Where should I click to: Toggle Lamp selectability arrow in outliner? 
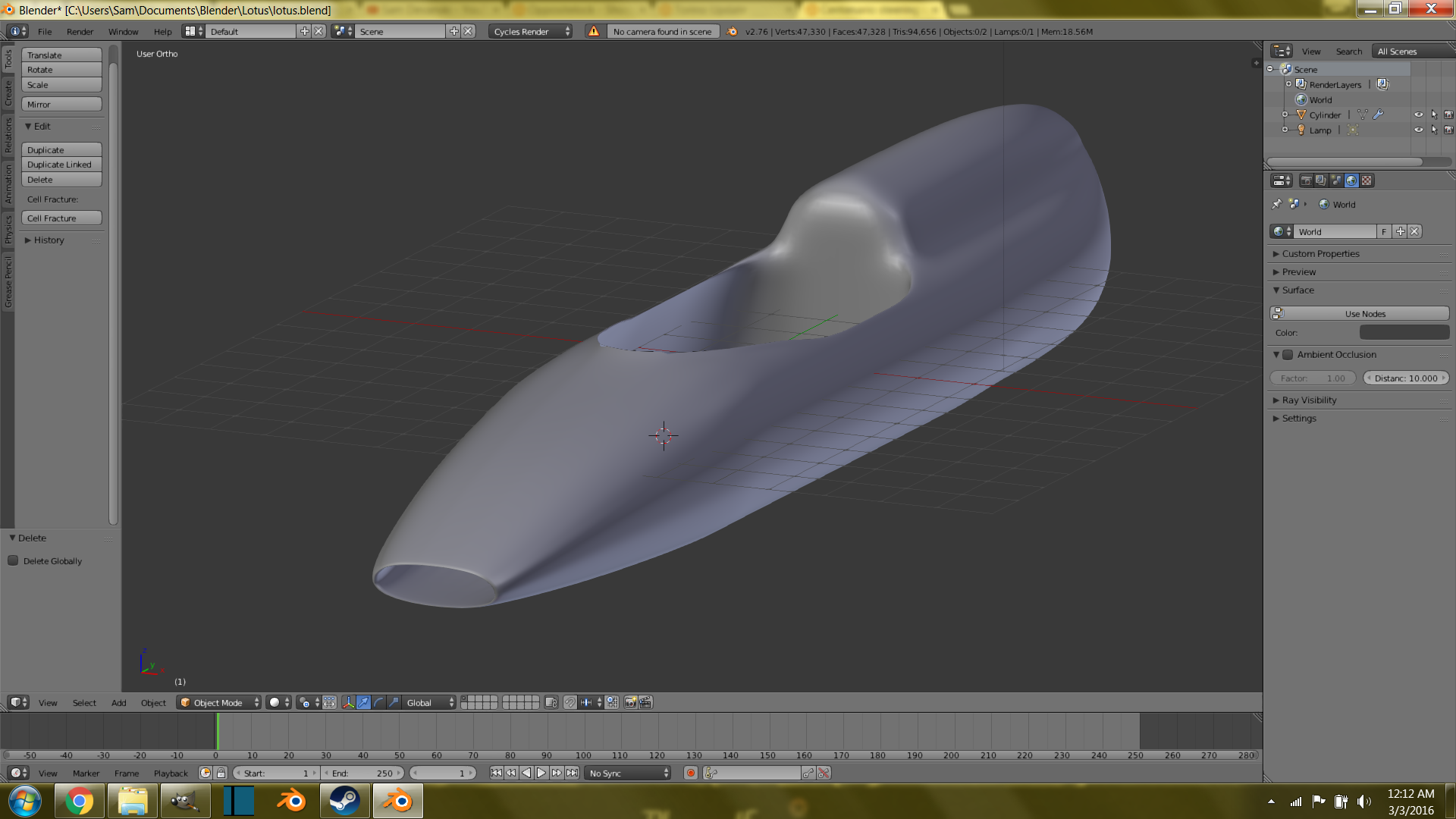tap(1434, 130)
